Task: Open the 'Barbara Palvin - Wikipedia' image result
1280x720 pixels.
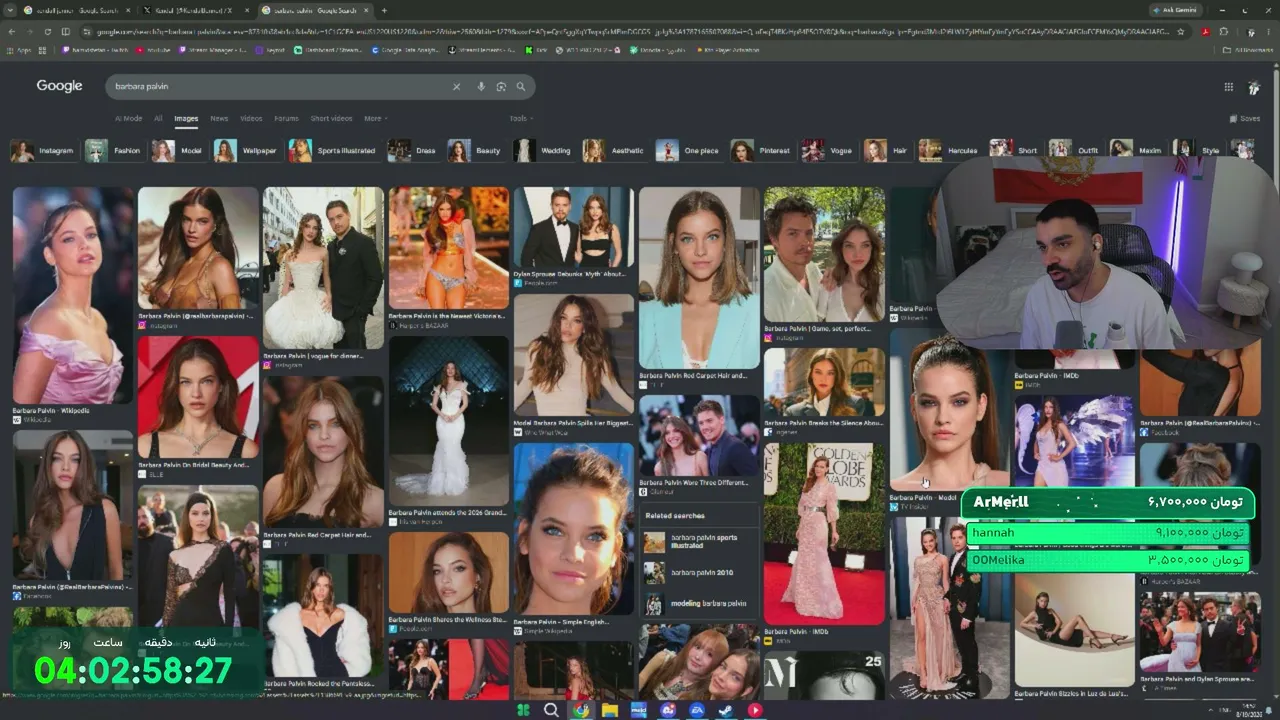Action: pyautogui.click(x=72, y=295)
